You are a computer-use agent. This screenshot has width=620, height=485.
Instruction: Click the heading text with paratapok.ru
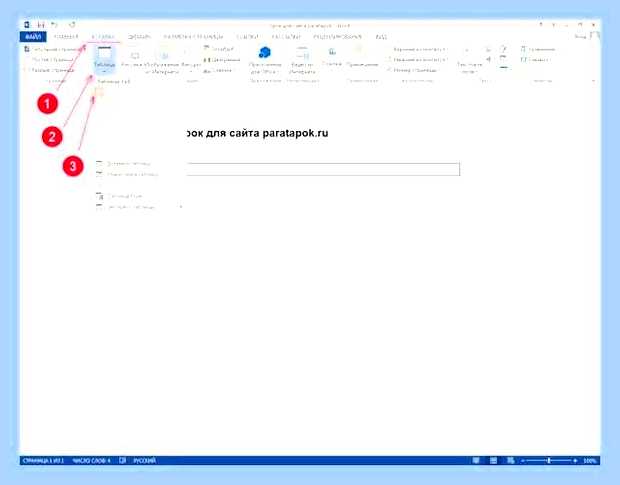click(x=257, y=133)
